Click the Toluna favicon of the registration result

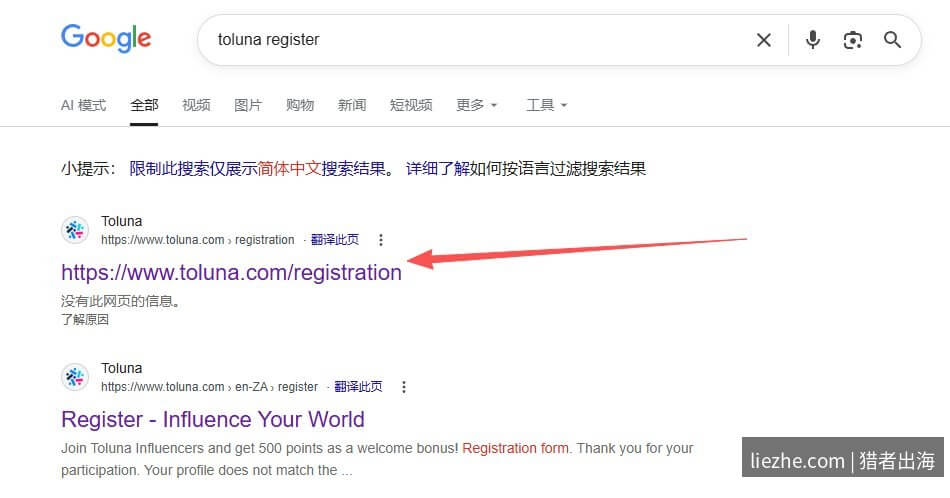click(75, 230)
